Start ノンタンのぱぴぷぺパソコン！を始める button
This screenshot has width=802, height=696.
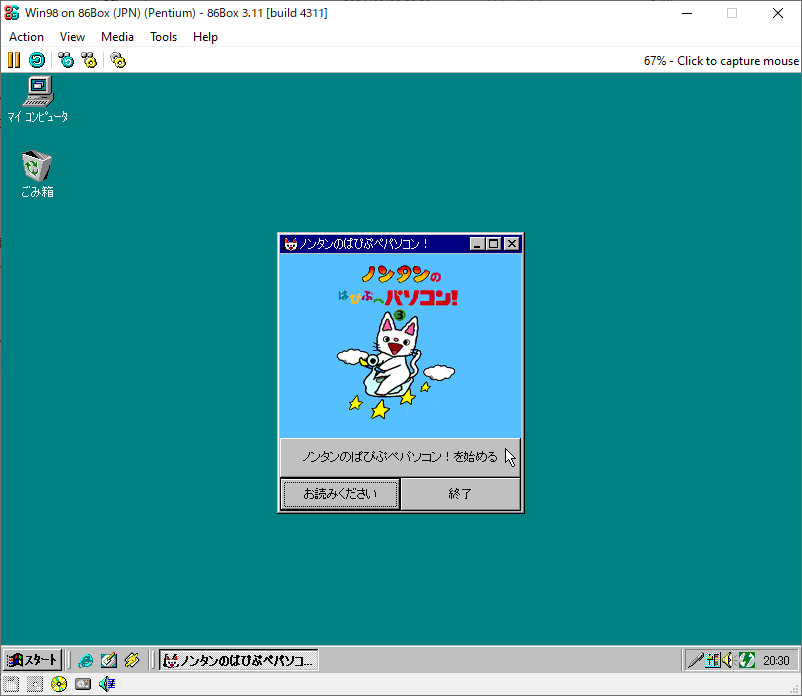coord(400,457)
